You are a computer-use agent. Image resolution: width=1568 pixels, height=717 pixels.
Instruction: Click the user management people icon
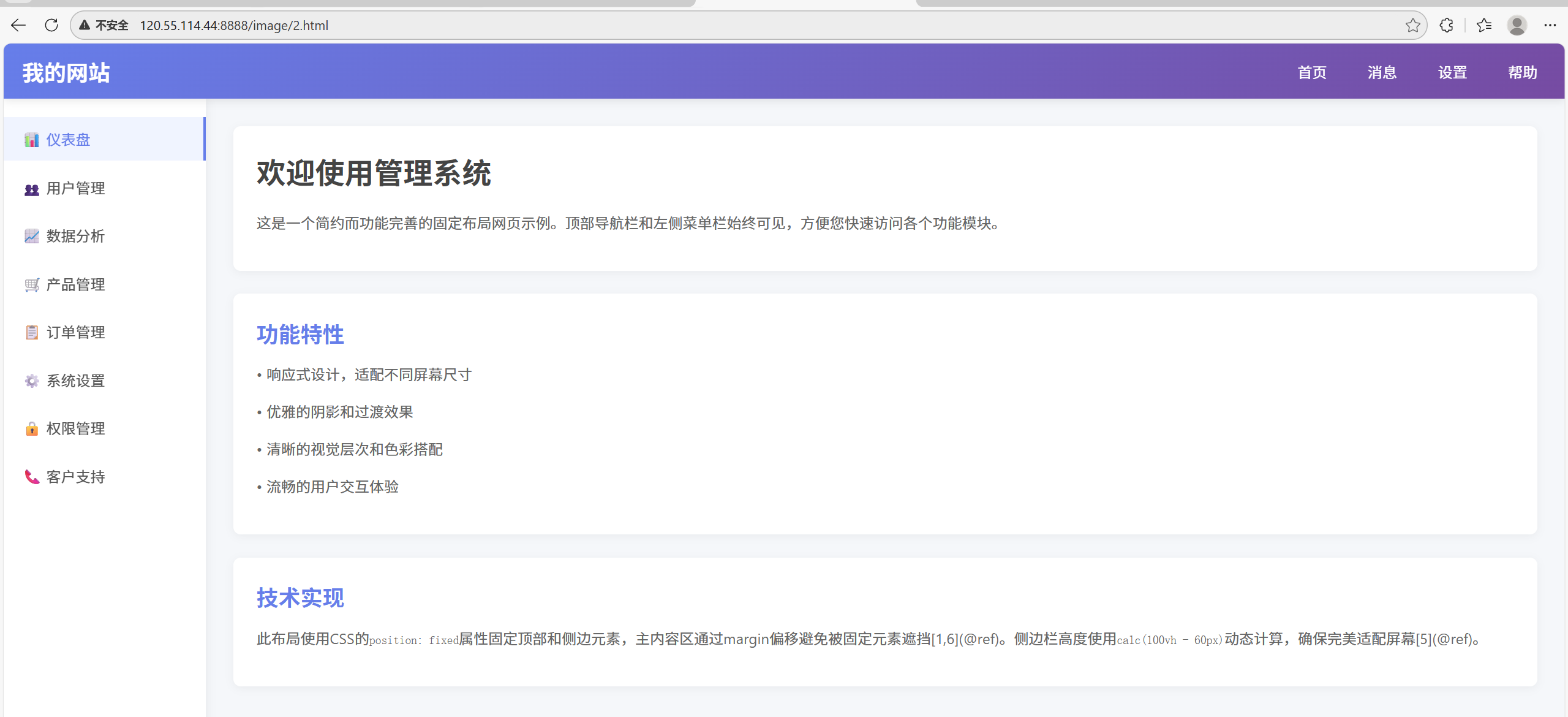(x=32, y=189)
